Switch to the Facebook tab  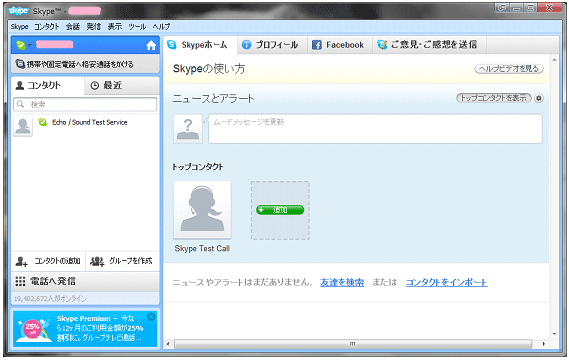(x=340, y=45)
